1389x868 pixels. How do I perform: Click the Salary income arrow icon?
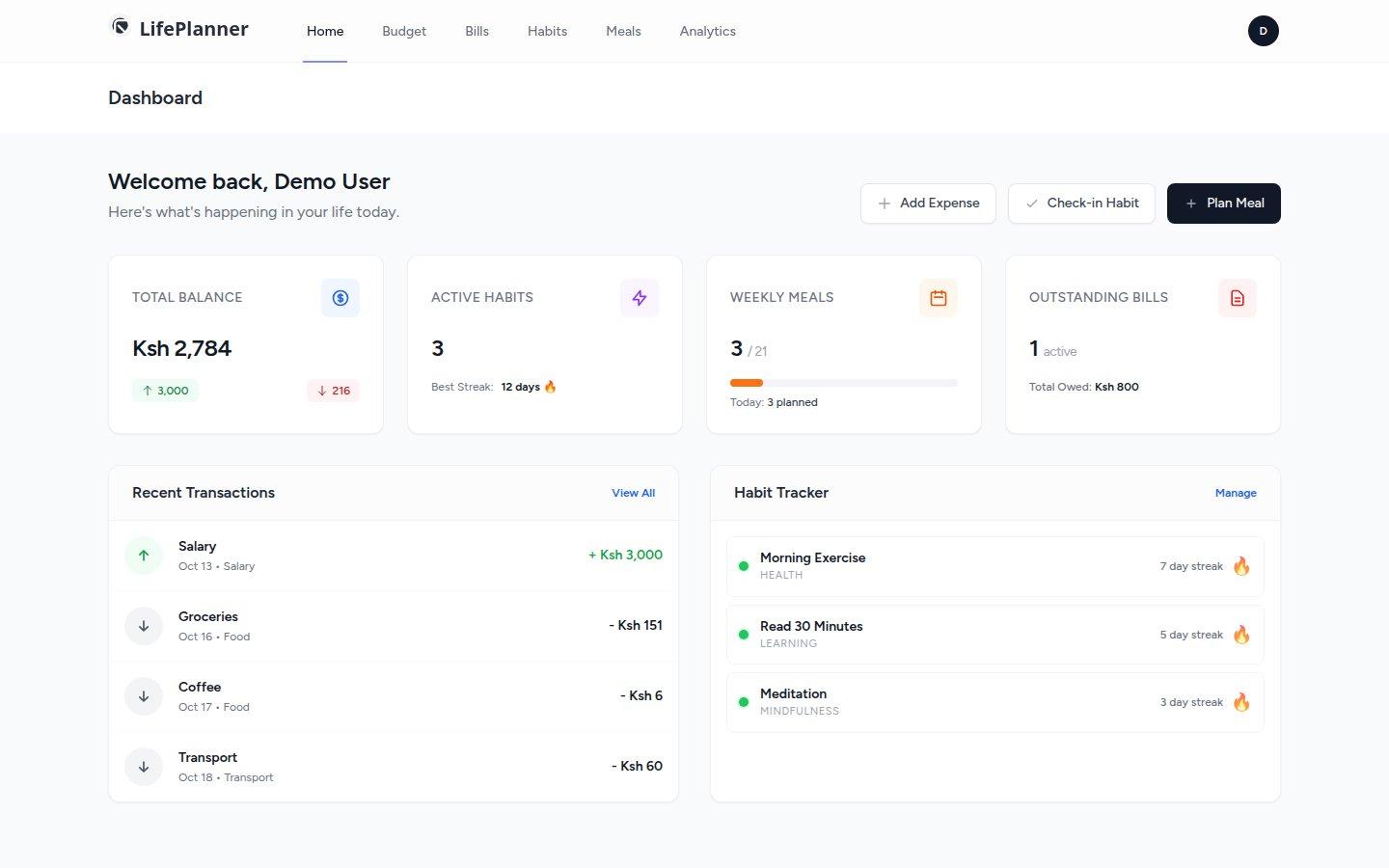(144, 556)
